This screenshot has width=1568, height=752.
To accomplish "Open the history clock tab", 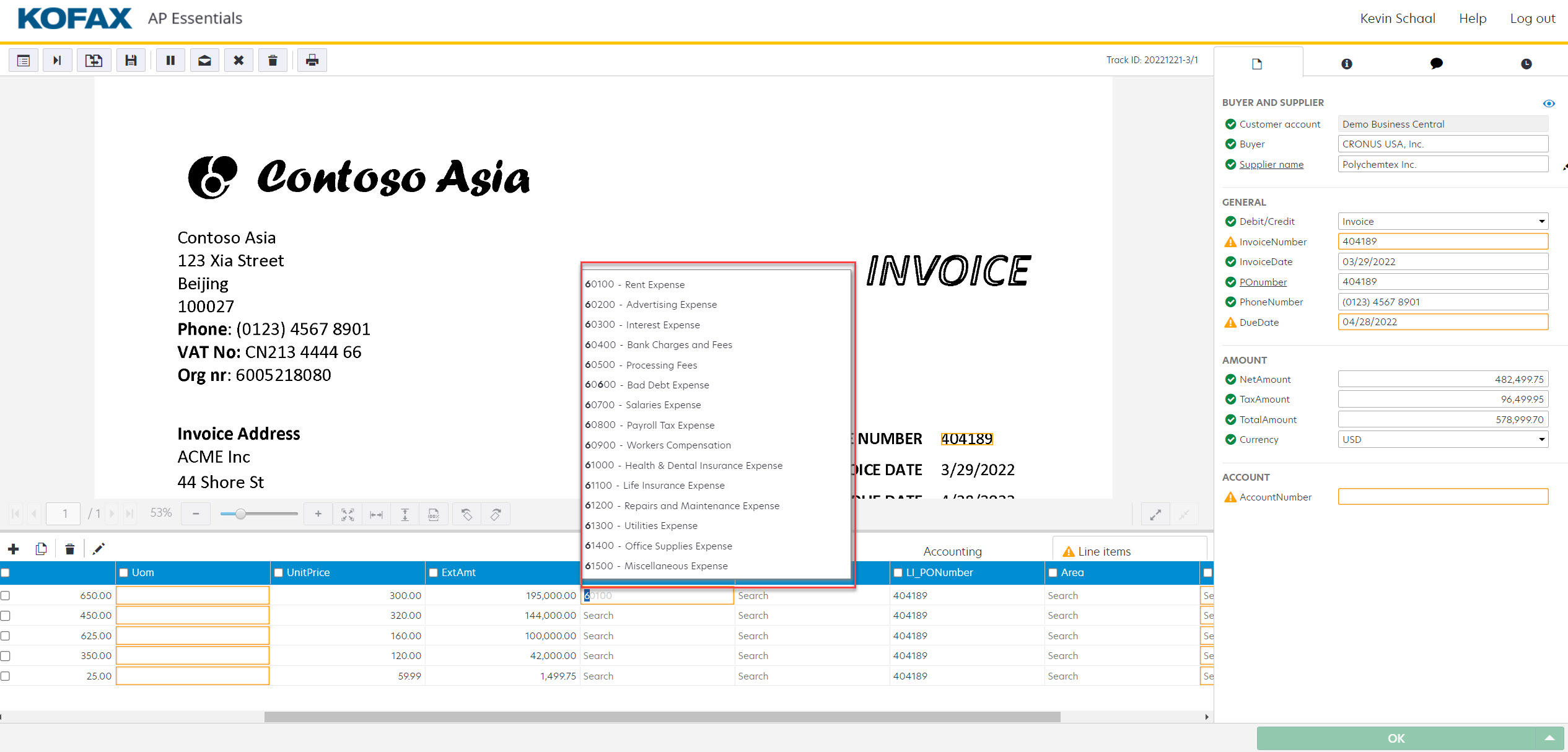I will point(1526,64).
